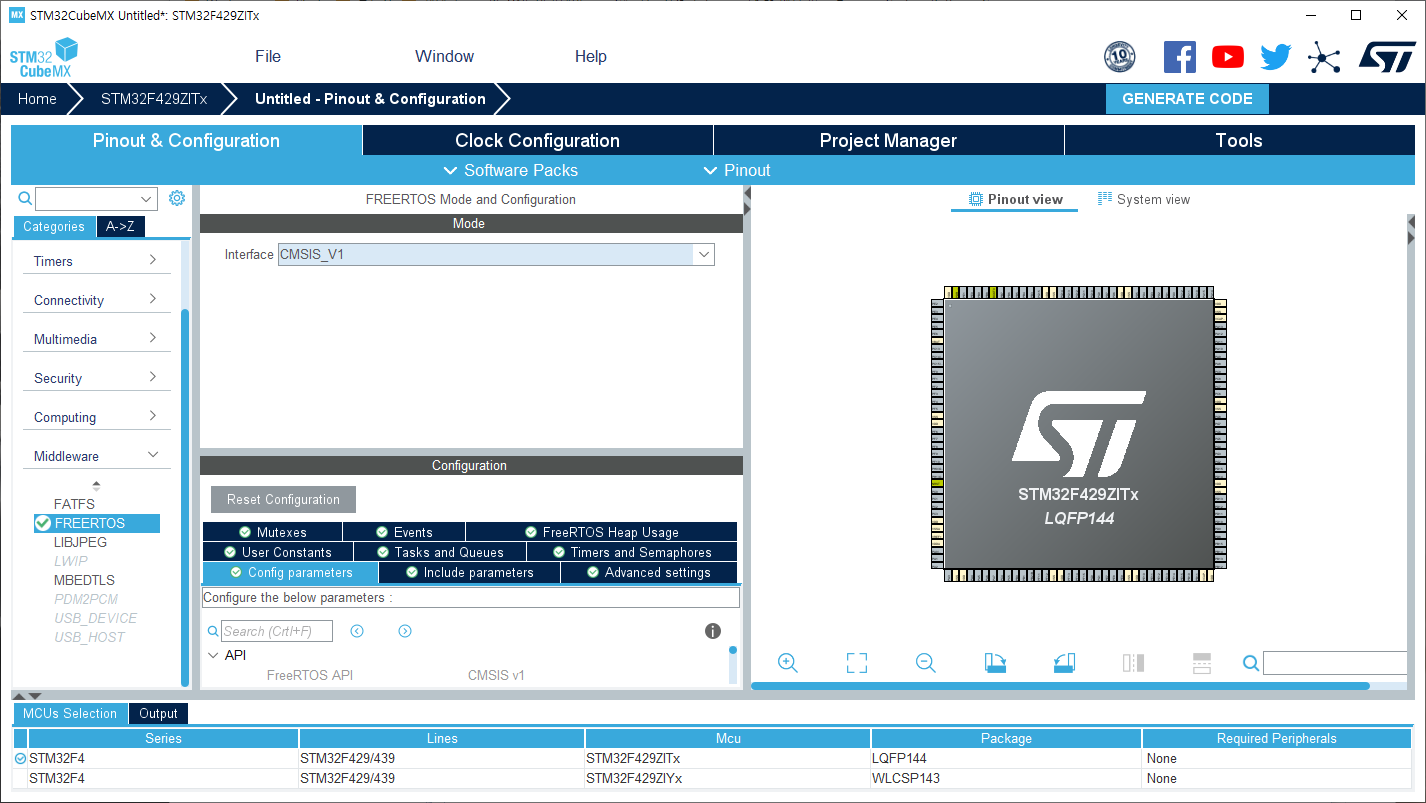Click the 10-year anniversary badge icon
The height and width of the screenshot is (803, 1426).
[1119, 57]
